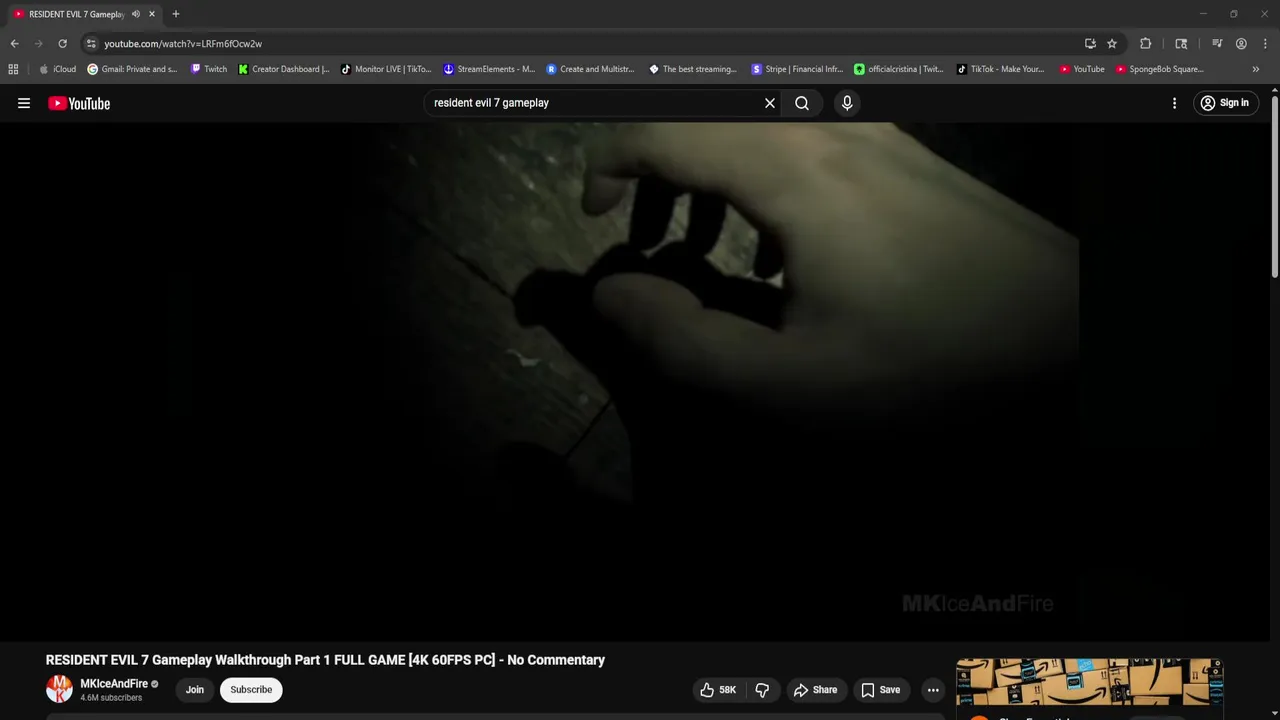Click the page vertical scrollbar

pos(1275,185)
